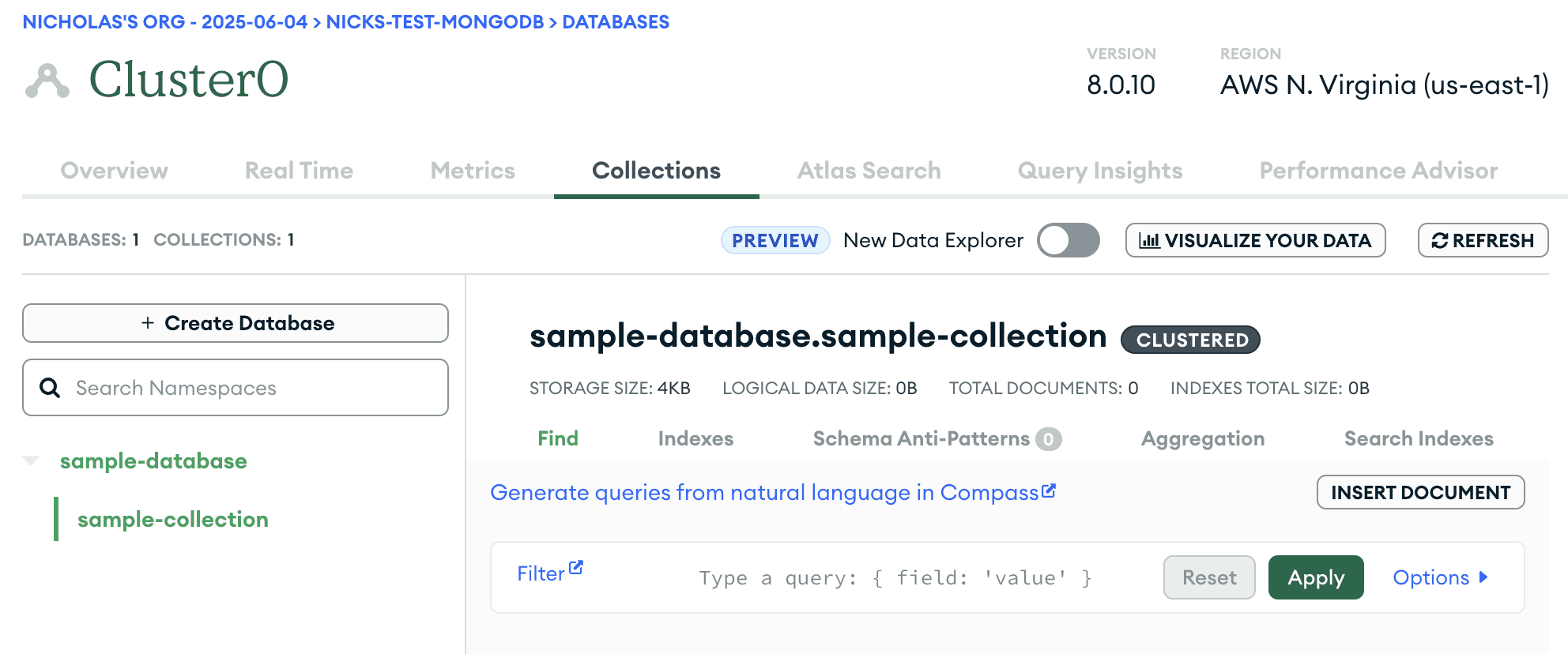Screen dimensions: 1568x654
Task: Toggle the New Data Explorer switch
Action: point(1069,240)
